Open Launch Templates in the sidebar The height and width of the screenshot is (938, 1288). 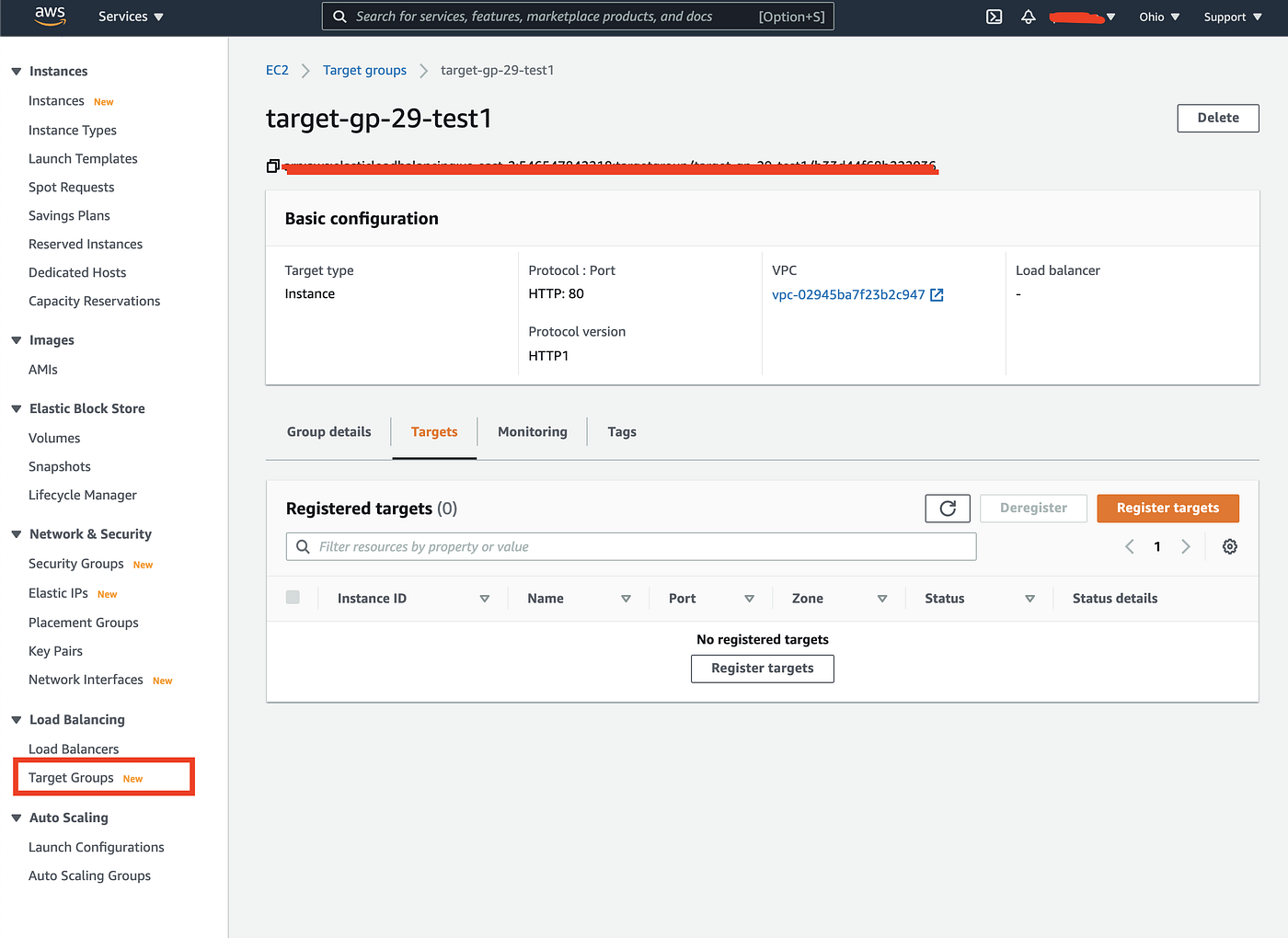click(83, 159)
